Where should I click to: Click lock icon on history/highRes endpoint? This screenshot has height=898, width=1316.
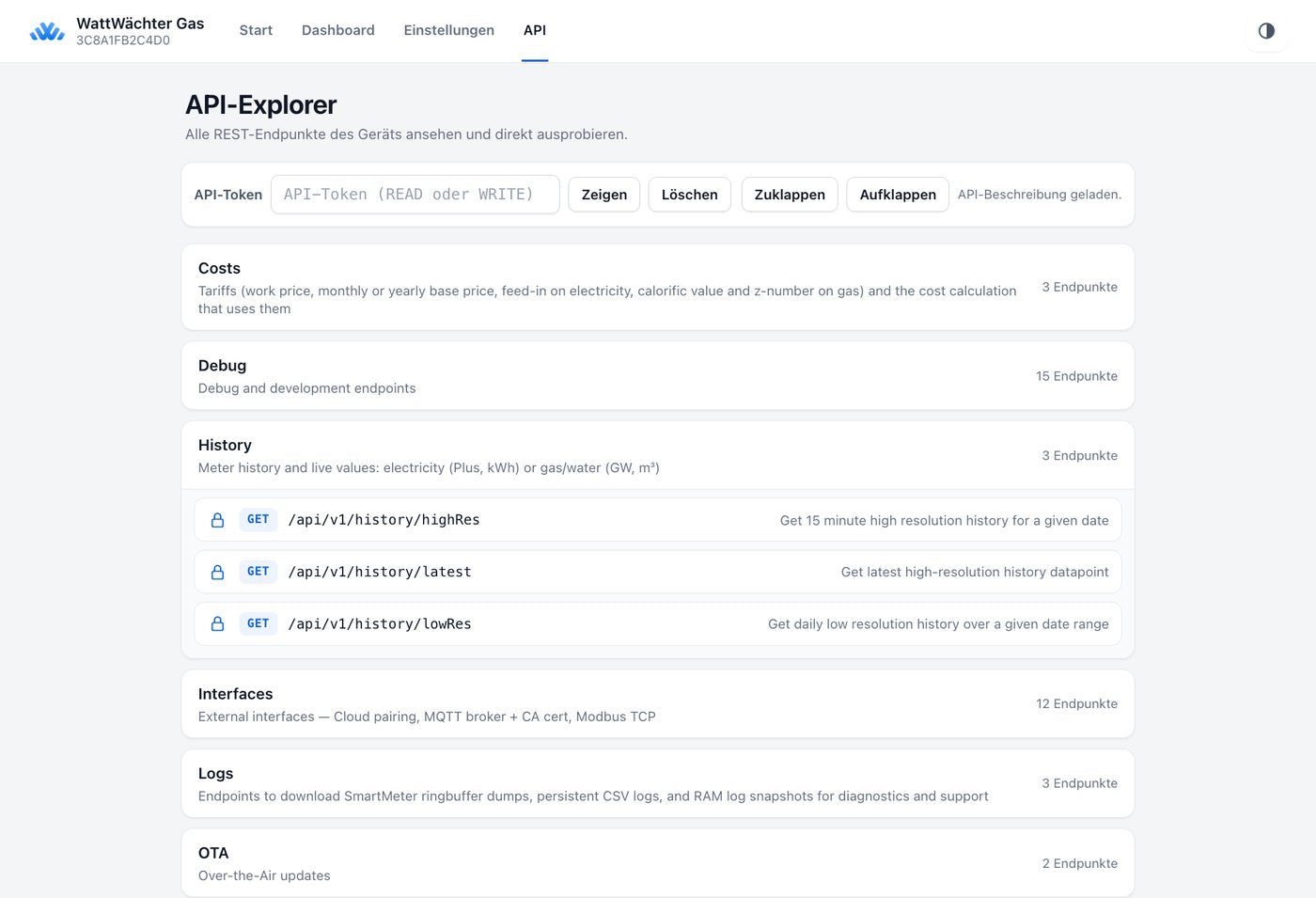coord(217,520)
